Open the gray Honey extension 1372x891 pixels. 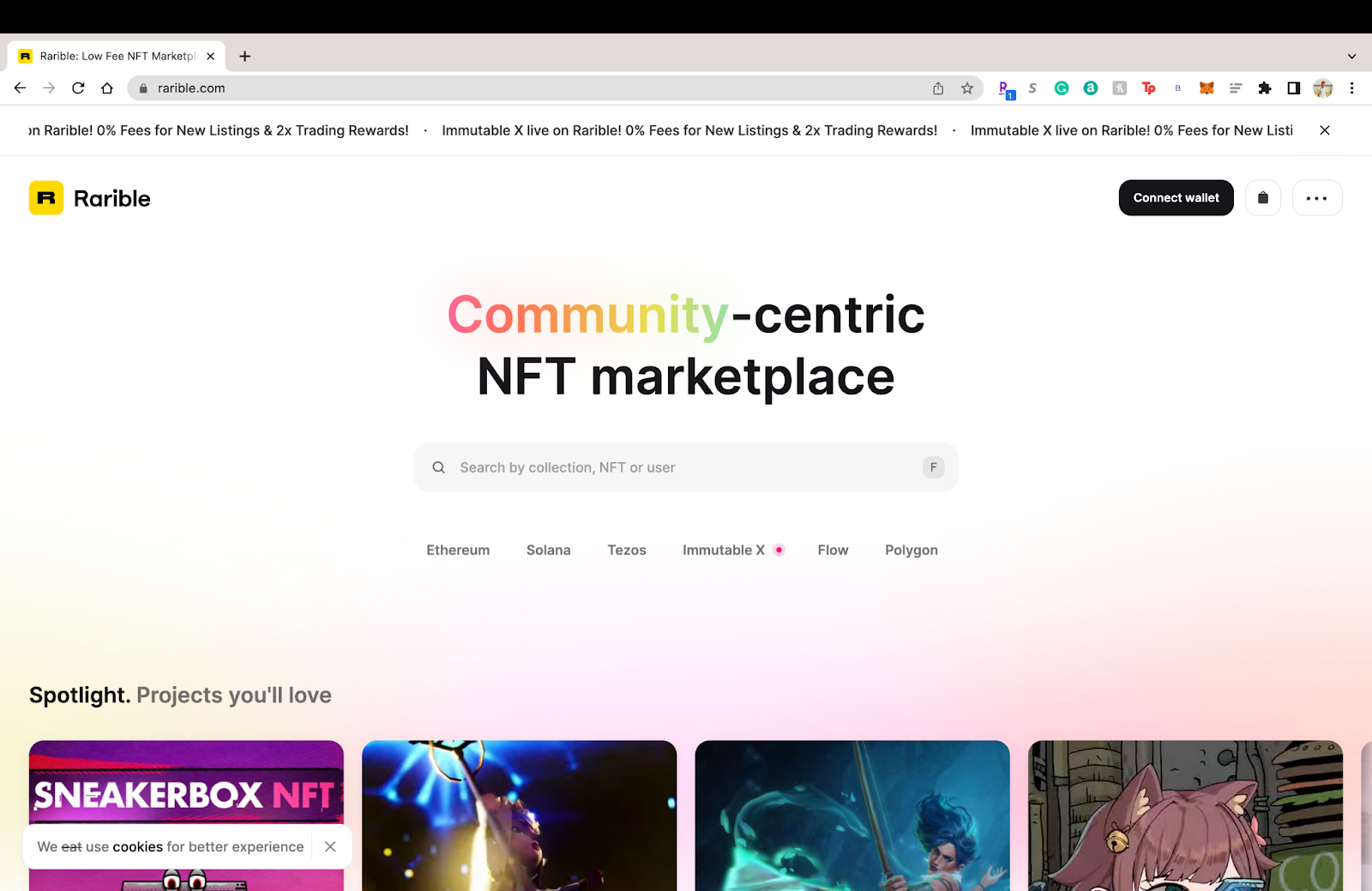[1120, 88]
